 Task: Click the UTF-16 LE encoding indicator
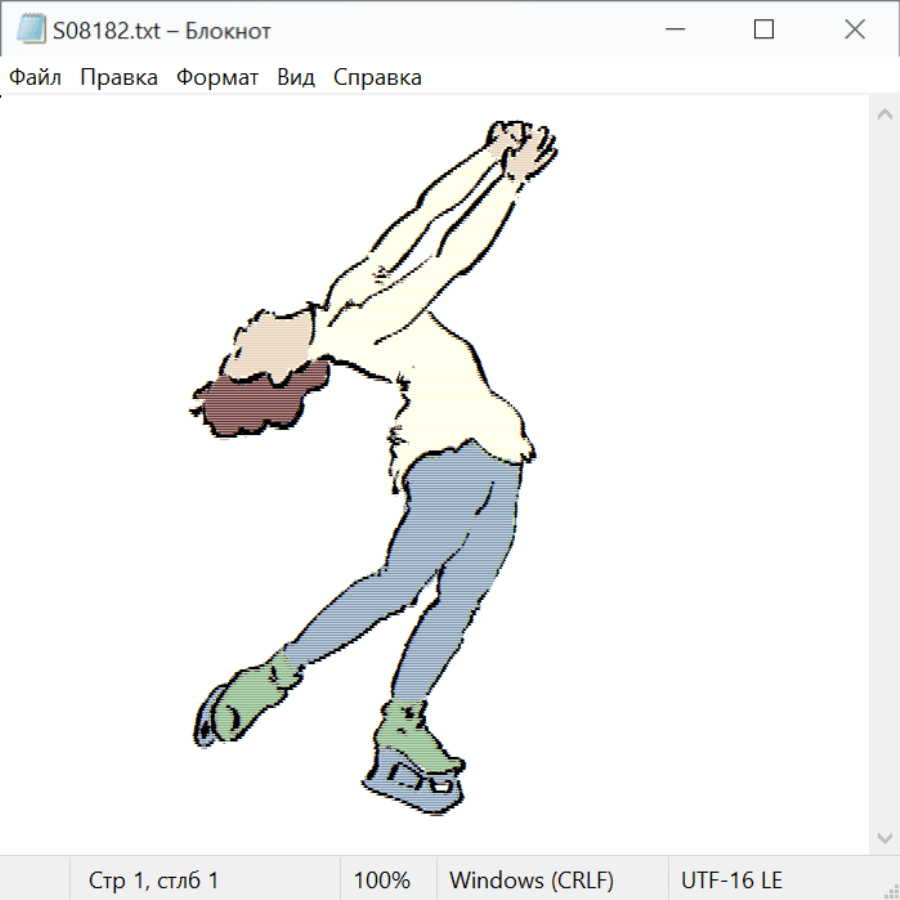tap(731, 880)
